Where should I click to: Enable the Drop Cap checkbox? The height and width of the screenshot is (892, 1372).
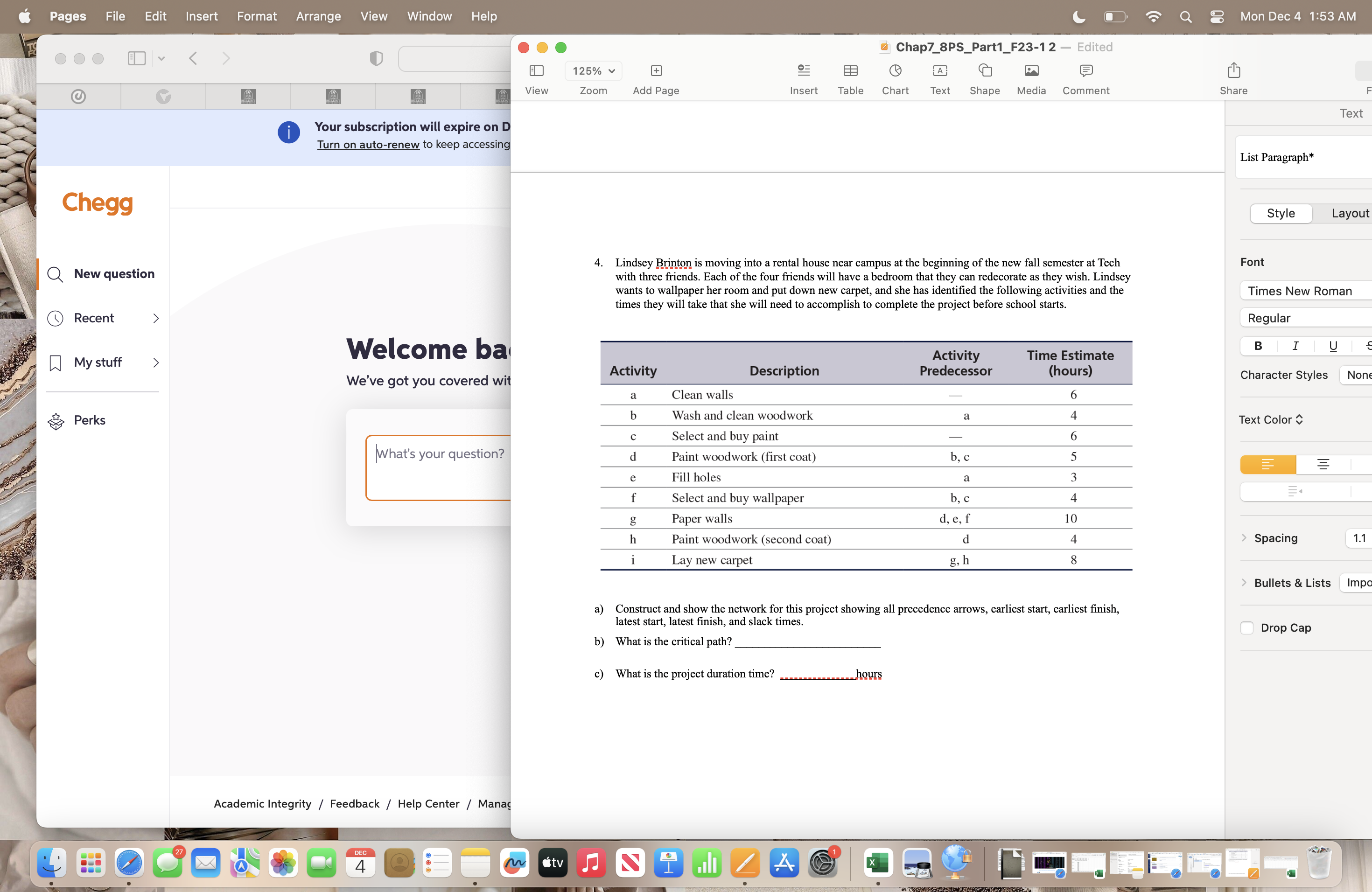coord(1247,627)
